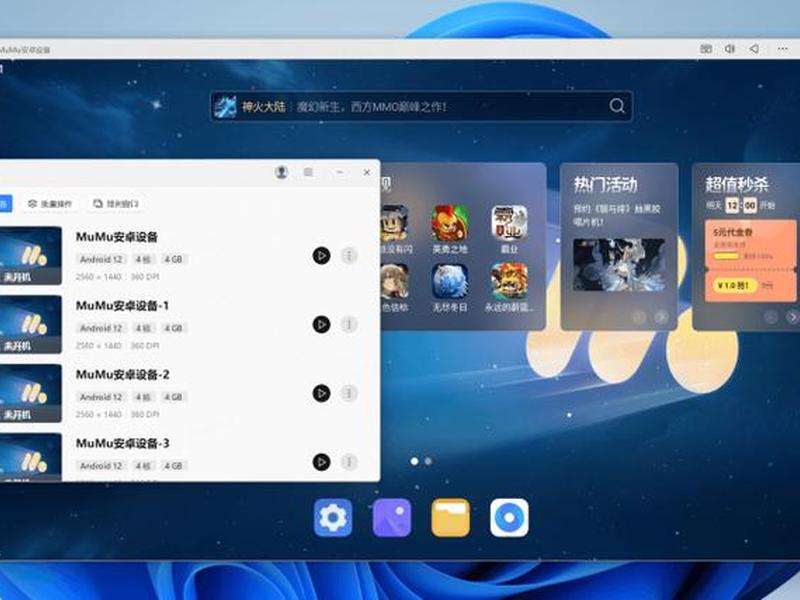Select the MuMu安卓设备-2 thumbnail

pyautogui.click(x=31, y=393)
